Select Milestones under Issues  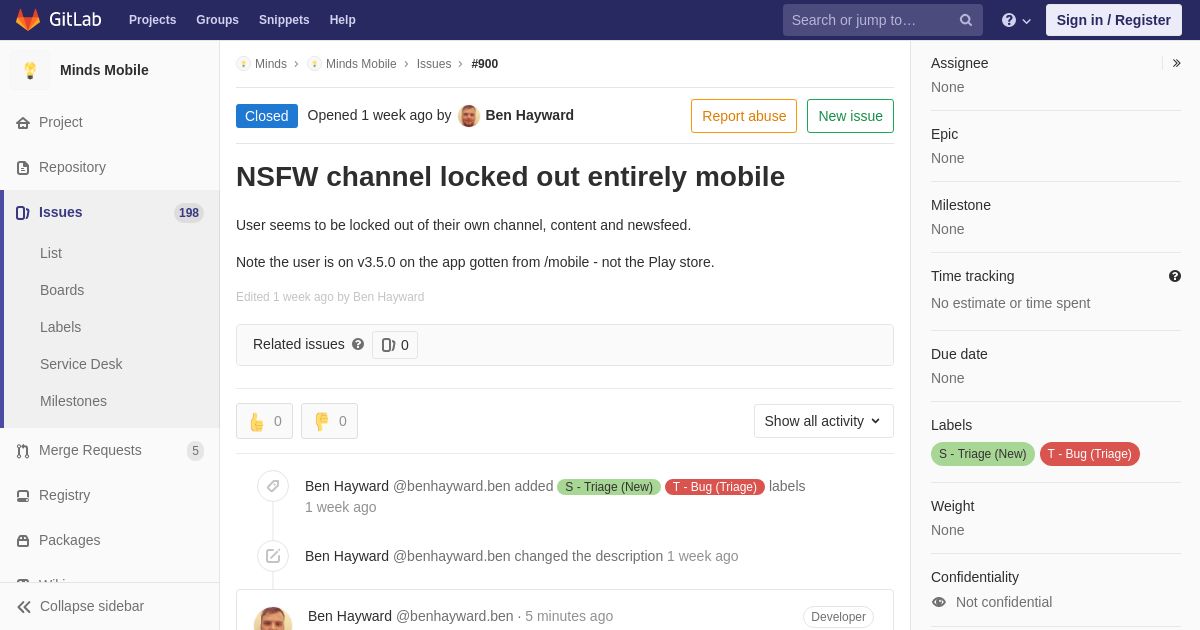point(73,401)
